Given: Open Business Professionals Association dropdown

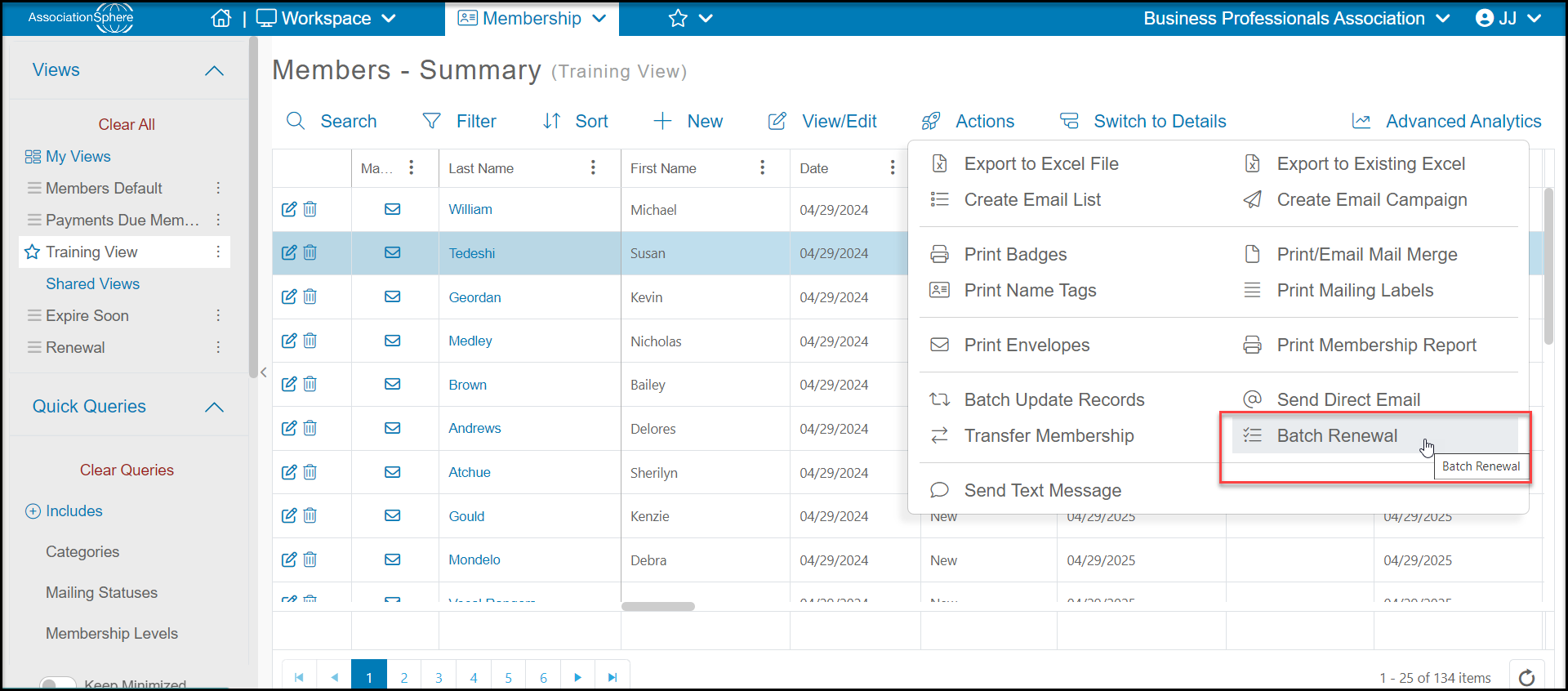Looking at the screenshot, I should (1297, 18).
